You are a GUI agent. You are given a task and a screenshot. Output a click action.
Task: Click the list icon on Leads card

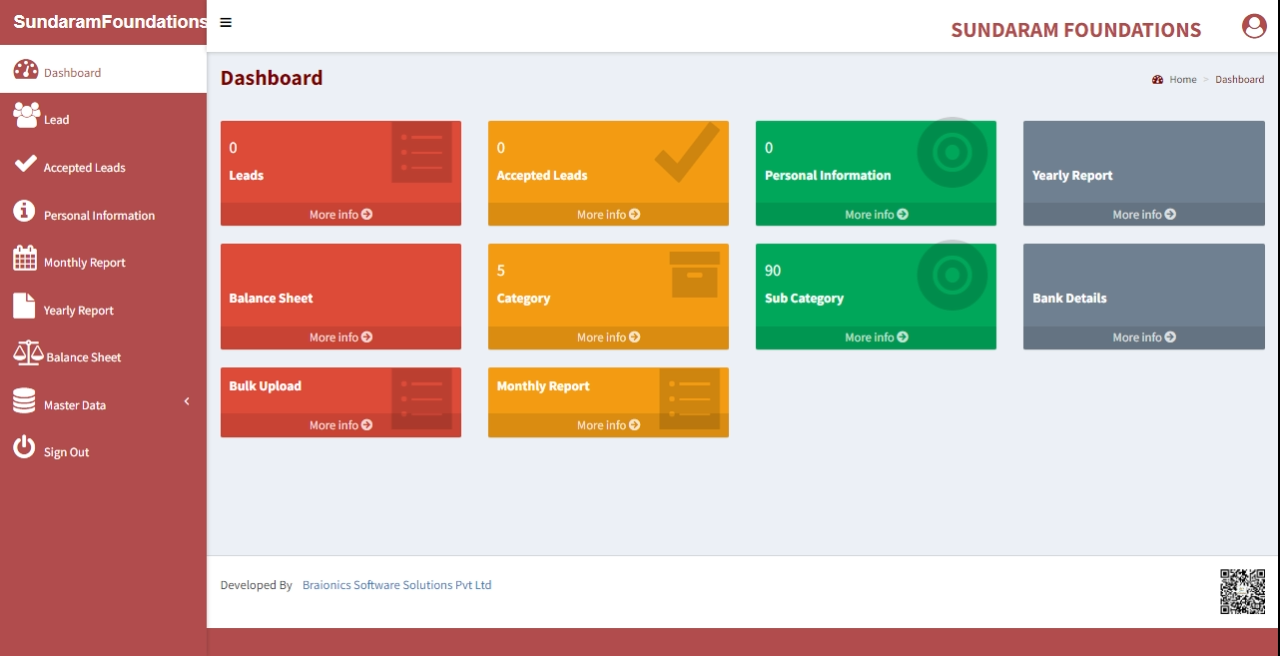421,152
